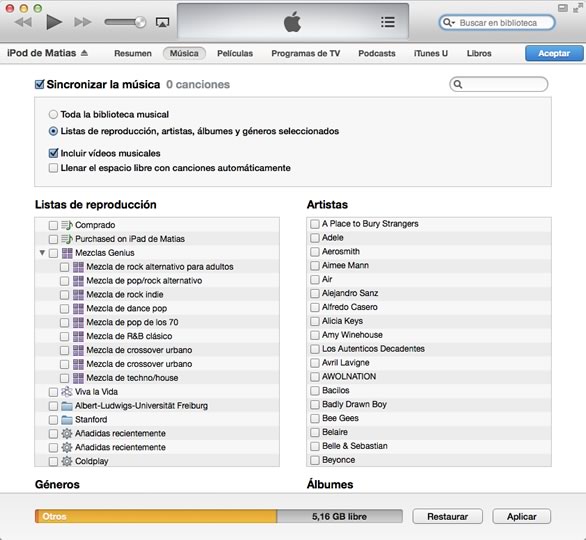The height and width of the screenshot is (540, 586).
Task: Click Genius icon for Mezcla de rock indie
Action: (78, 295)
